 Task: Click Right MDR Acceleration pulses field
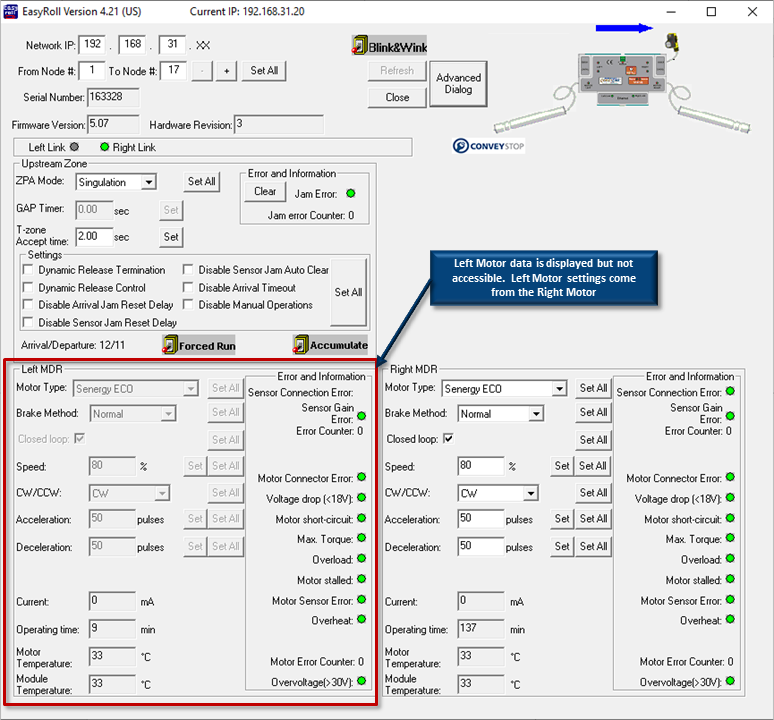(481, 518)
